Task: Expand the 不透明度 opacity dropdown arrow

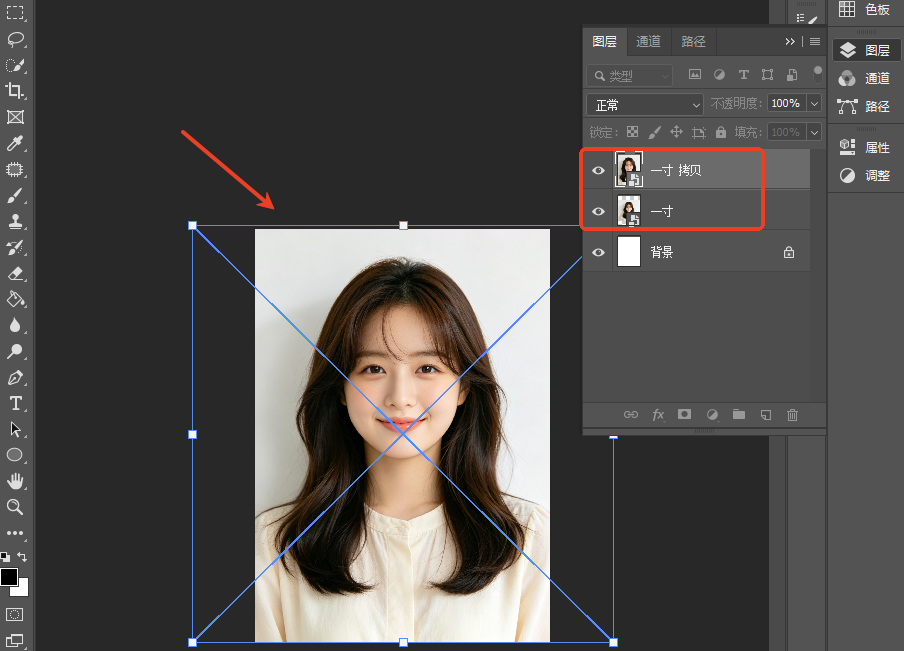Action: (814, 104)
